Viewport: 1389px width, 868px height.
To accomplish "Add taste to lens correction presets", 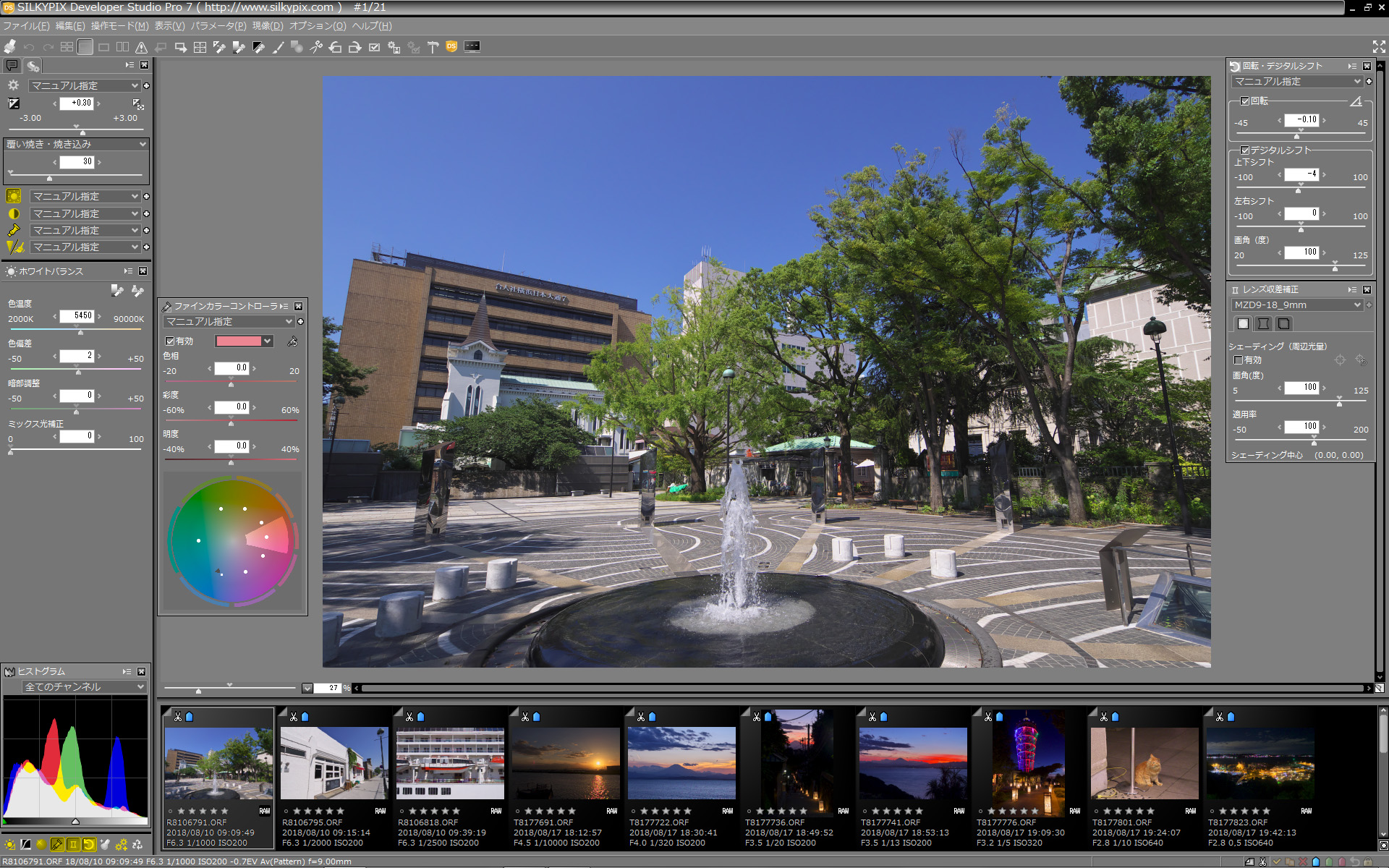I will [x=1369, y=305].
